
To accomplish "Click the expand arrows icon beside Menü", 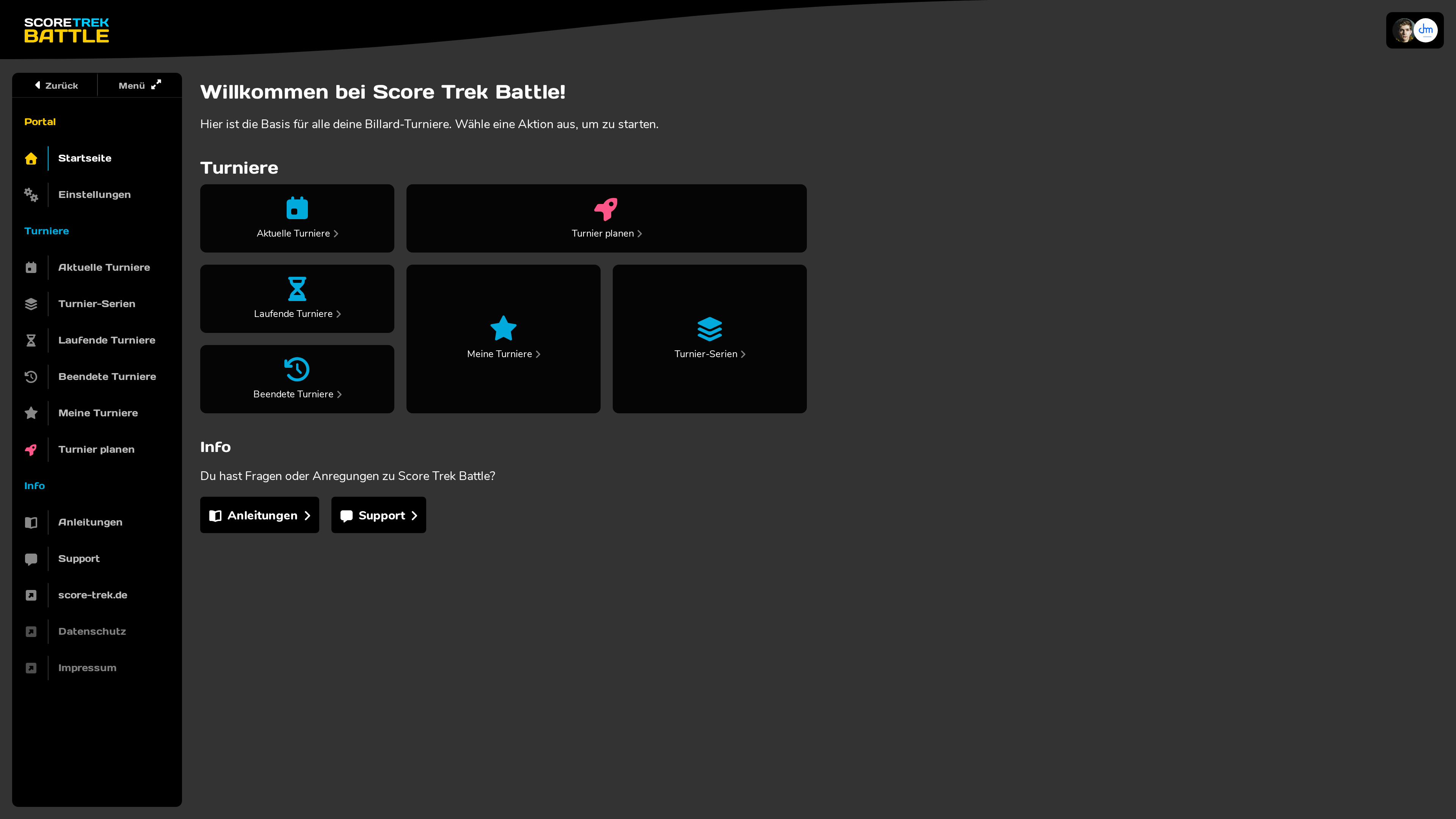I will coord(156,84).
